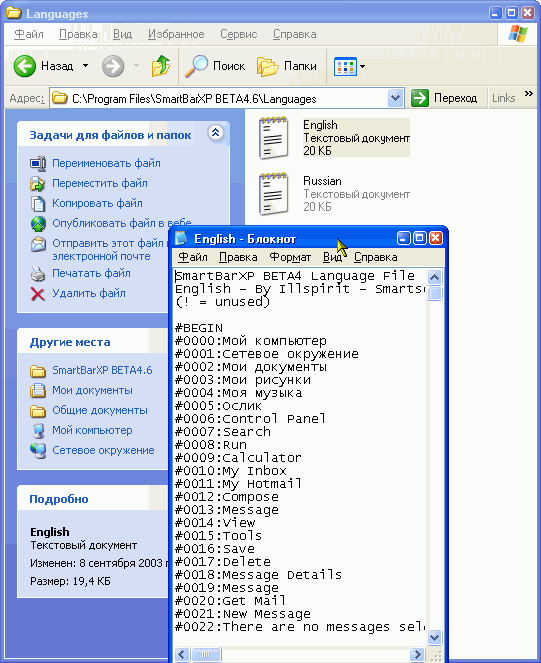Open Explorer File menu

tap(29, 34)
